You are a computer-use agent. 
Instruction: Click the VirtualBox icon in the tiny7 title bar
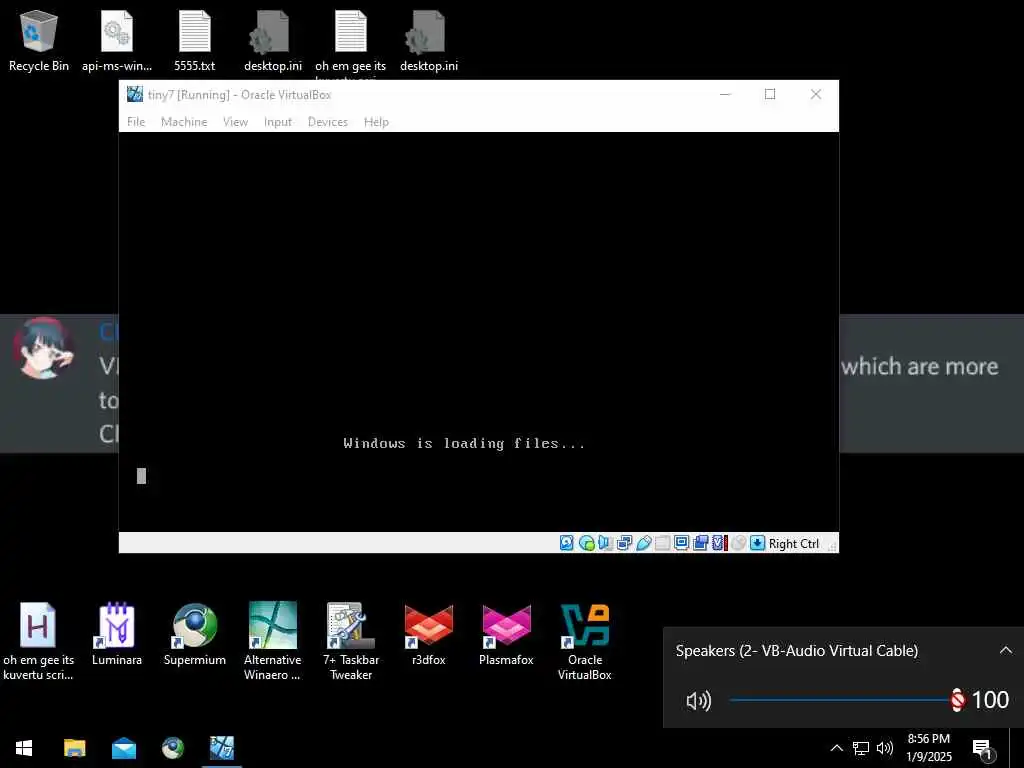click(135, 94)
